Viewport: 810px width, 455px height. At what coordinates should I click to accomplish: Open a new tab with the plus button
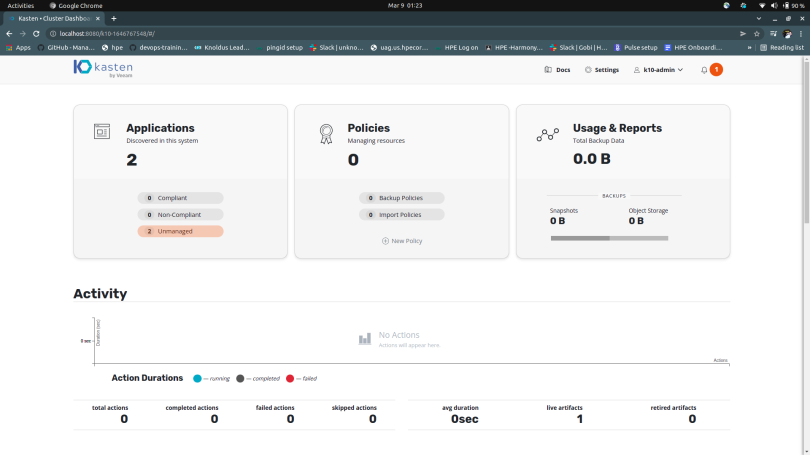114,19
